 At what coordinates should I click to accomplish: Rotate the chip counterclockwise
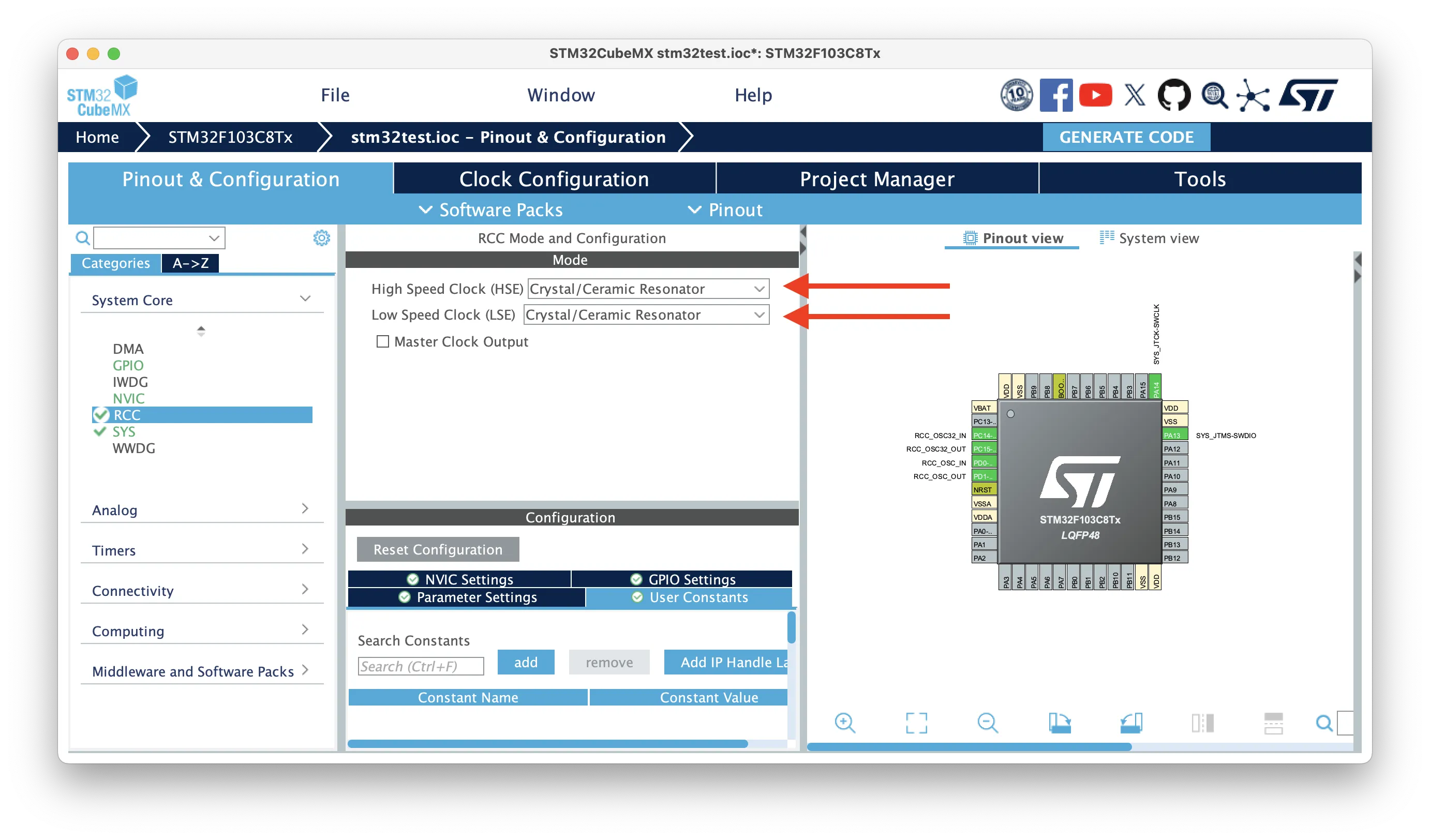(x=1130, y=724)
